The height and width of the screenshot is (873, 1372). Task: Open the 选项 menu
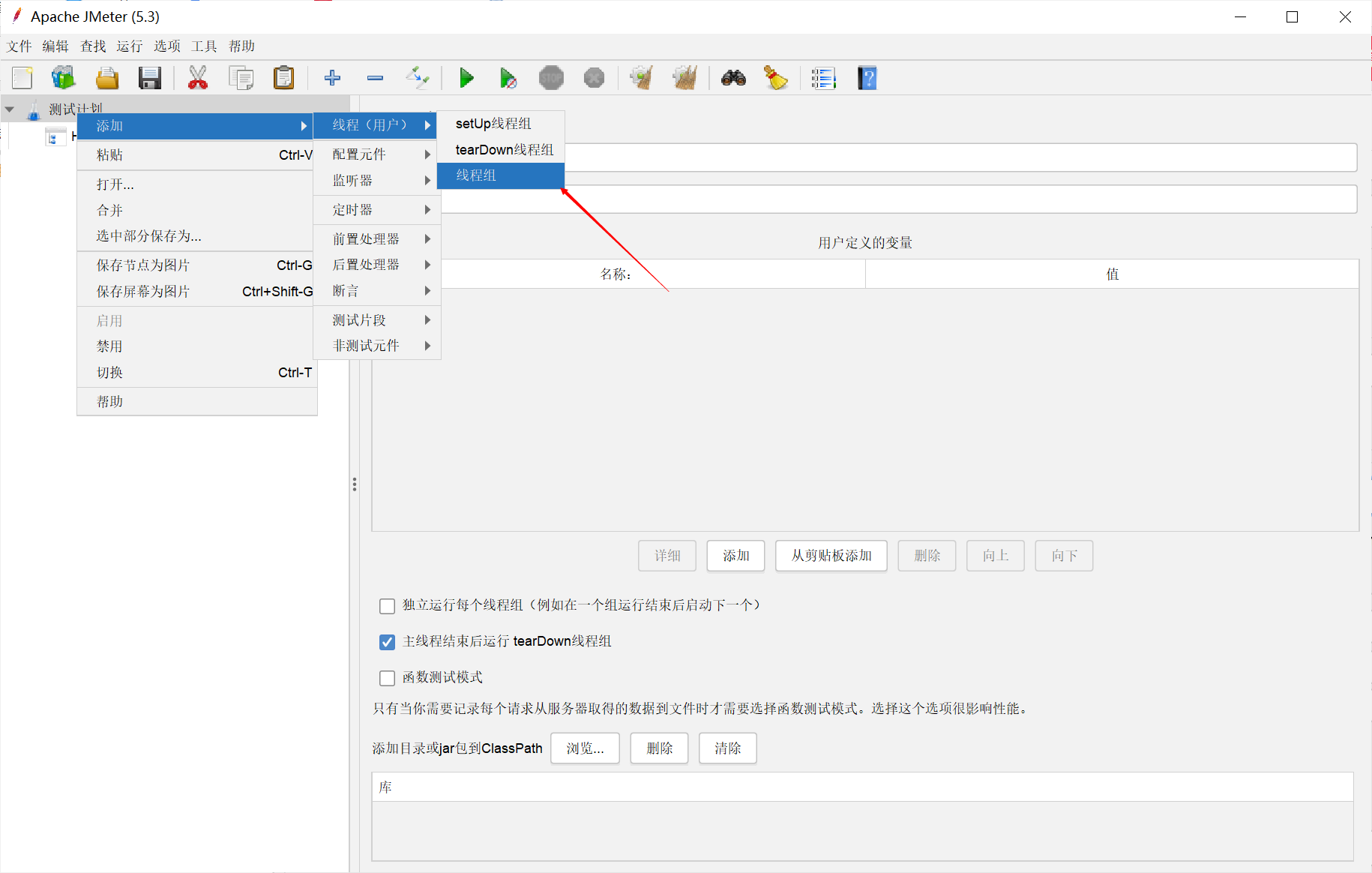(x=167, y=46)
